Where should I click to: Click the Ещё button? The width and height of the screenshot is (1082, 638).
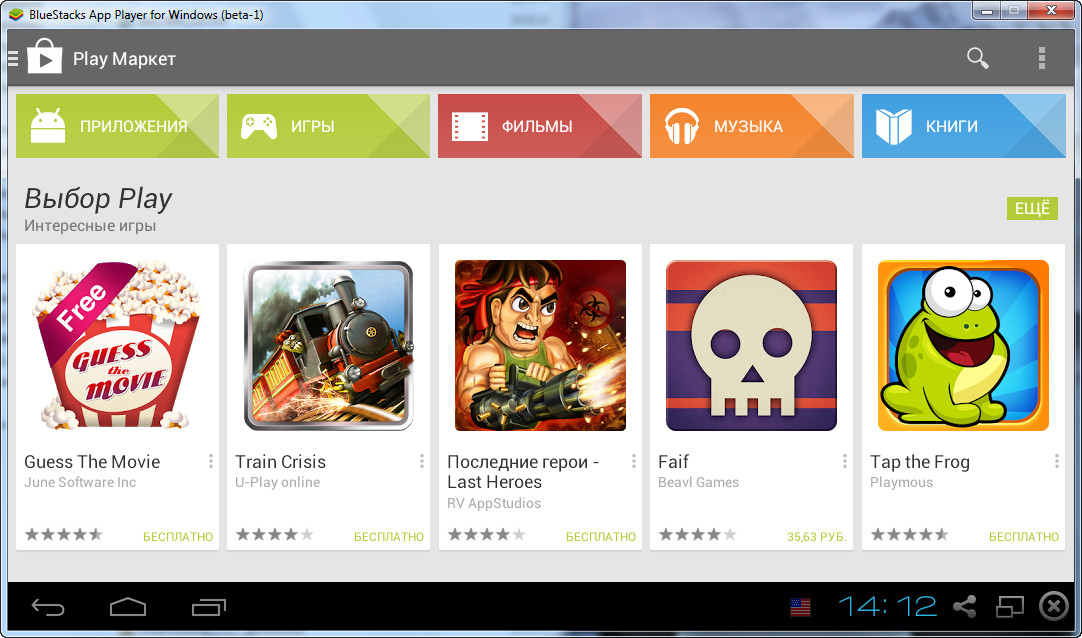[x=1032, y=208]
